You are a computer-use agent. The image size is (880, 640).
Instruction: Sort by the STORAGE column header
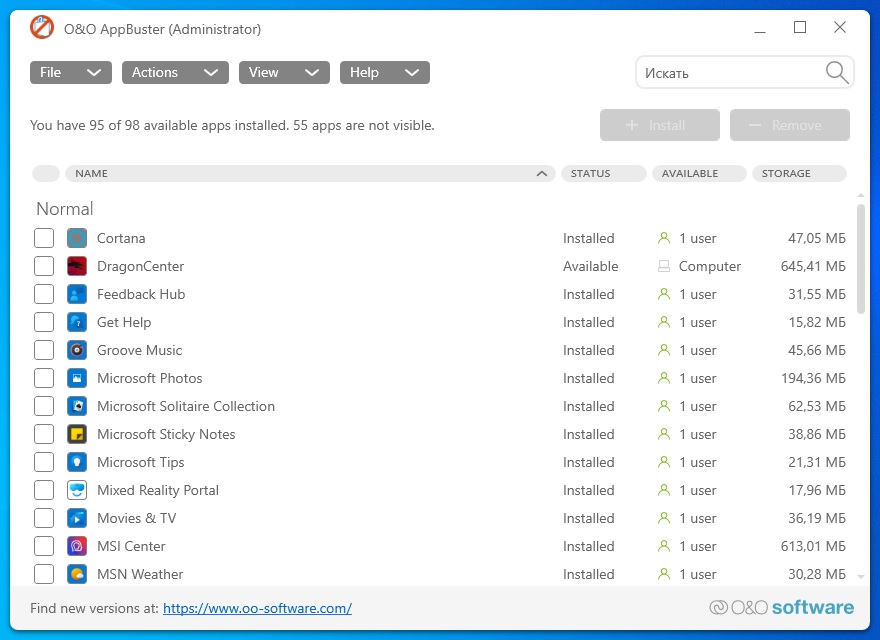tap(799, 173)
